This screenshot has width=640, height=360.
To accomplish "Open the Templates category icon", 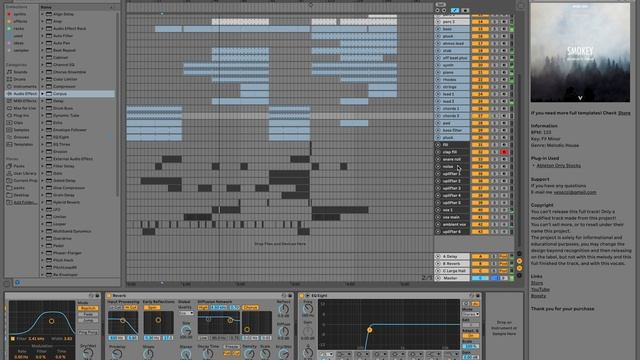I will tap(9, 144).
